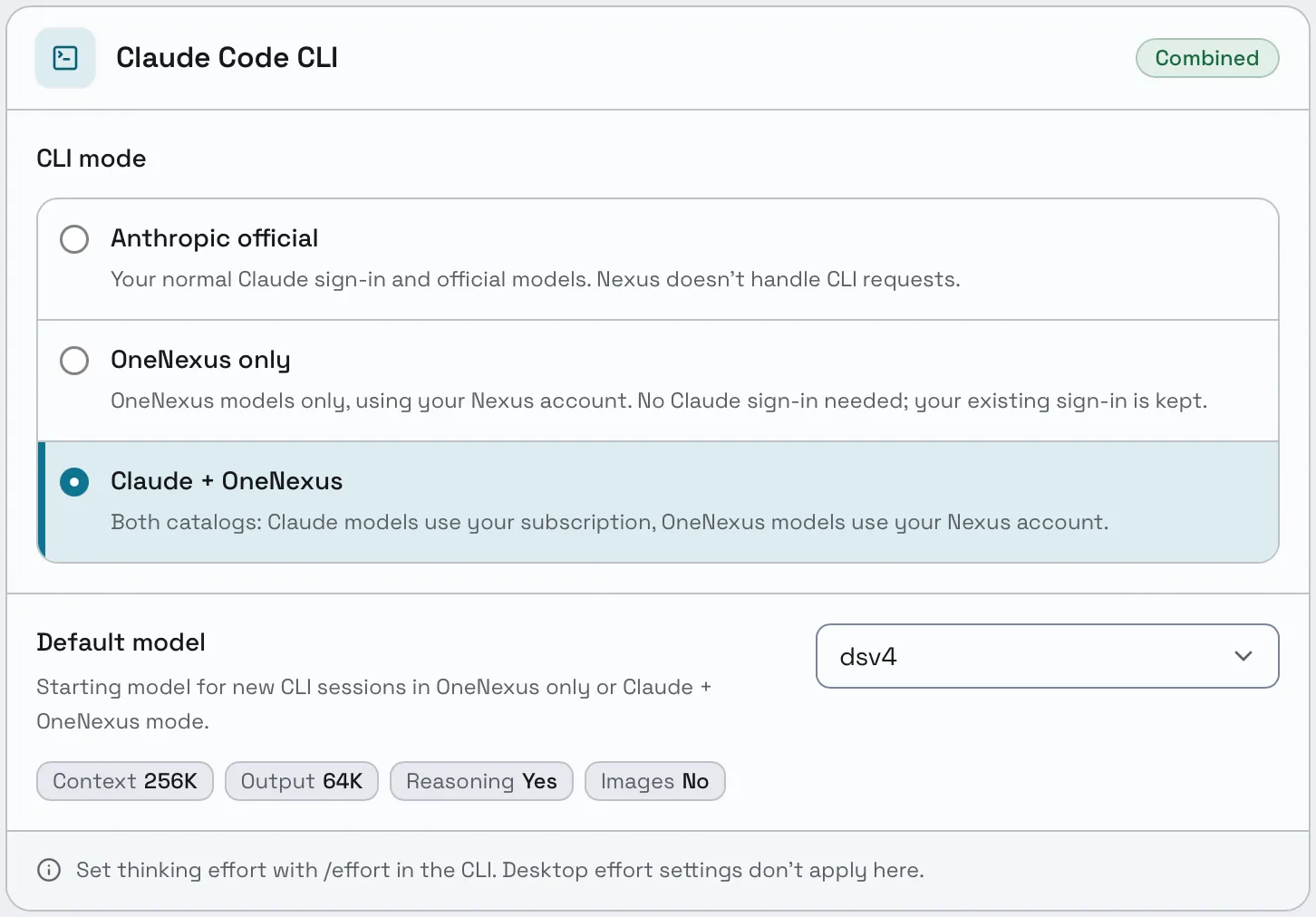1316x917 pixels.
Task: Click the Default model label
Action: point(121,642)
